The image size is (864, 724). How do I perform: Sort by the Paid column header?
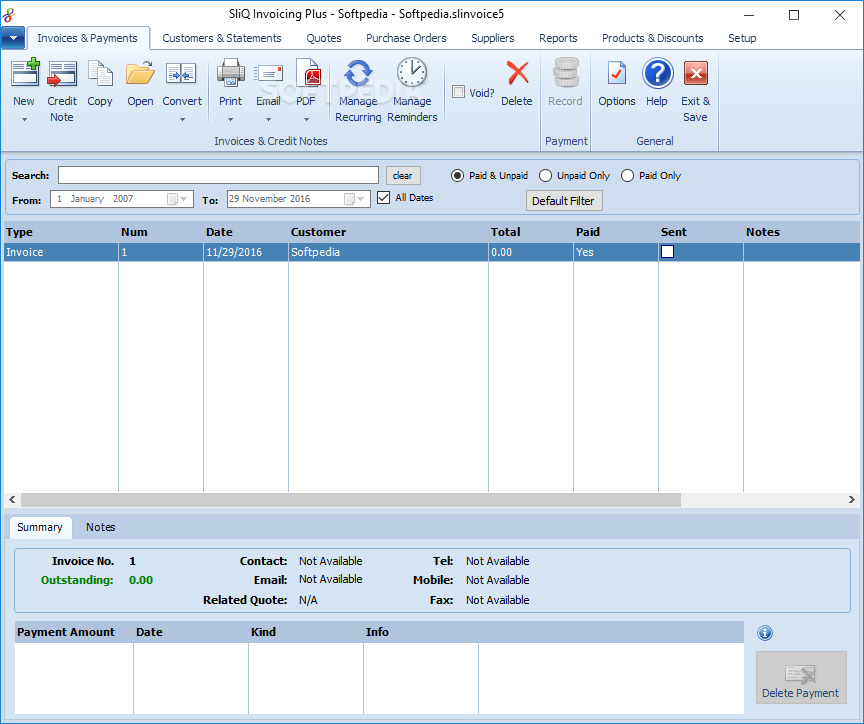(616, 232)
